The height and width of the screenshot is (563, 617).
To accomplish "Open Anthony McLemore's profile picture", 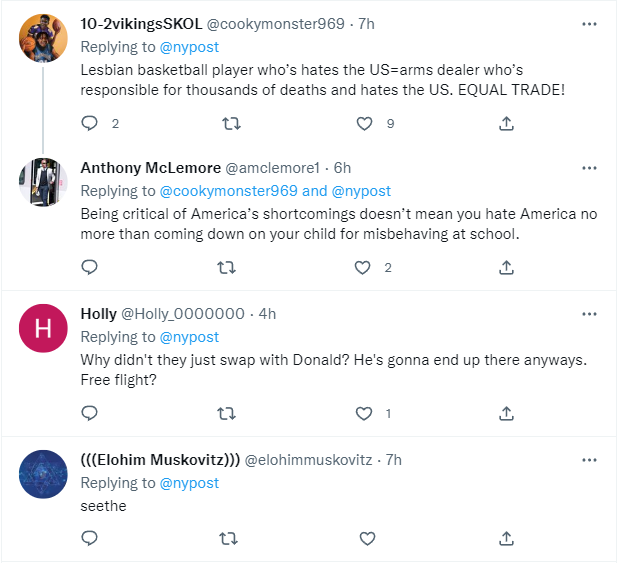I will [44, 182].
